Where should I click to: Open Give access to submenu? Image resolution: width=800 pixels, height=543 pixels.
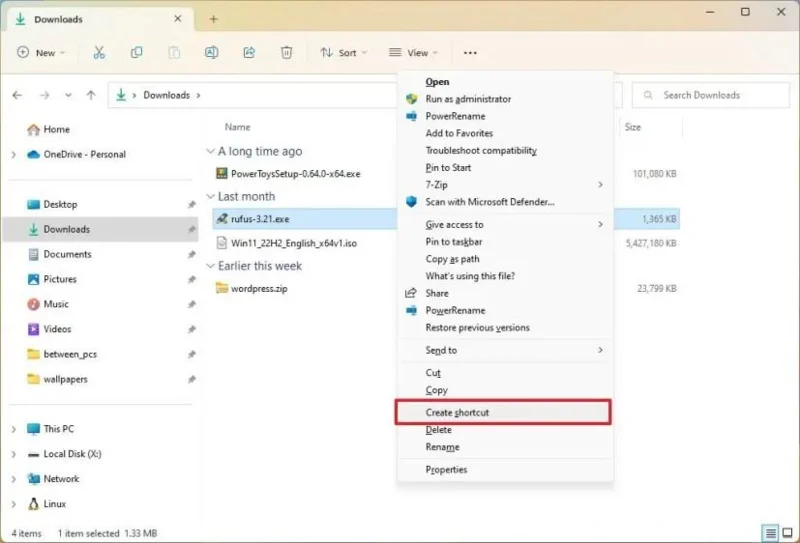(504, 225)
